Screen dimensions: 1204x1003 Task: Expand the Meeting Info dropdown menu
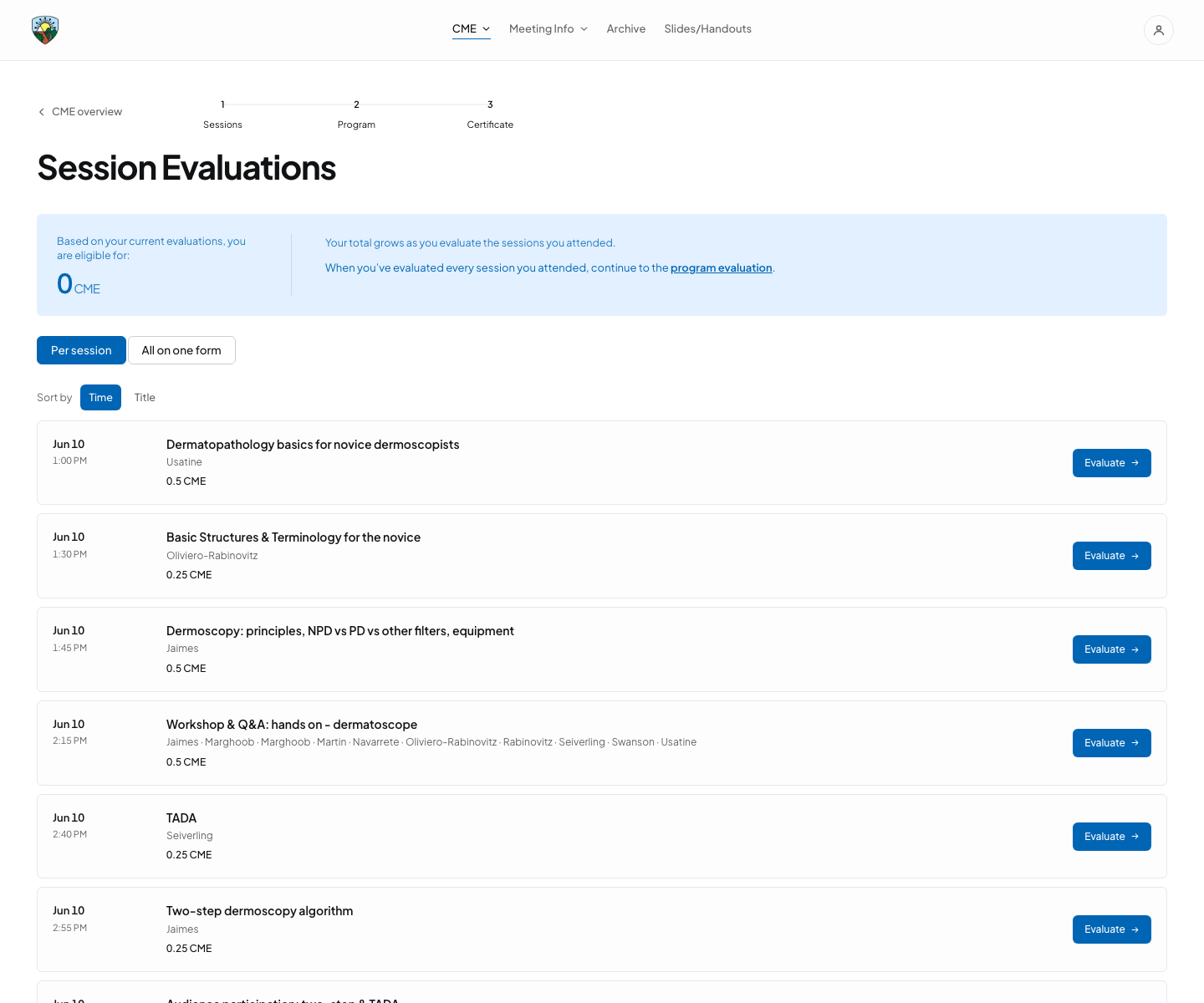point(548,29)
